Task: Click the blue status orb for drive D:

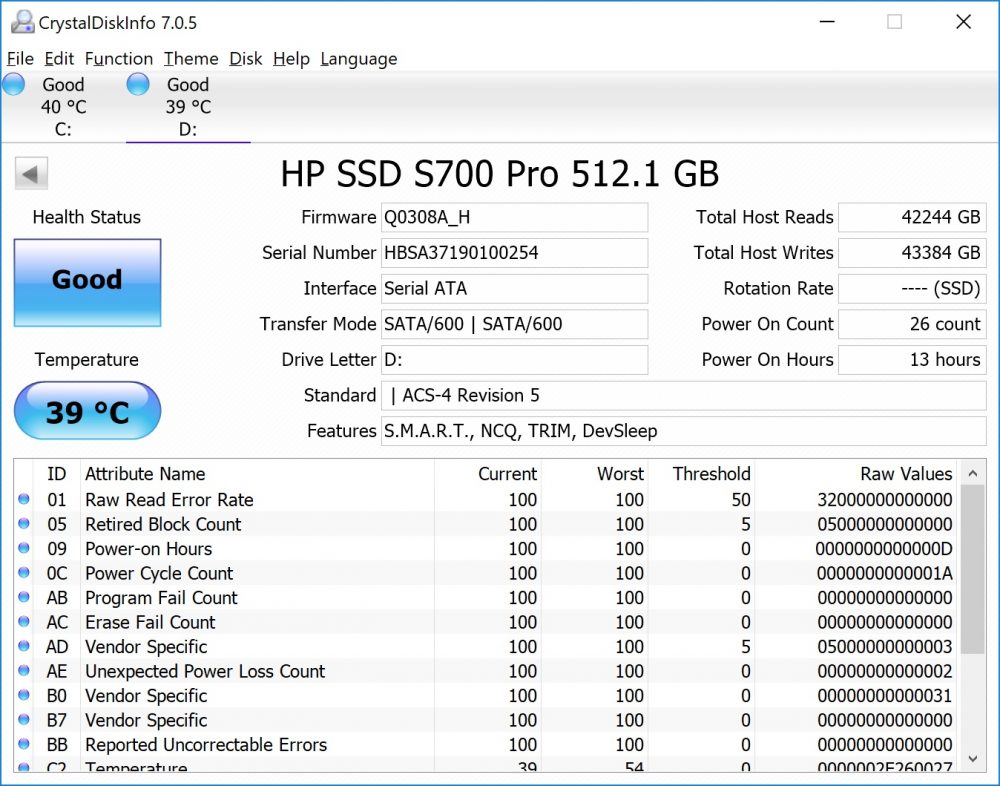Action: coord(138,84)
